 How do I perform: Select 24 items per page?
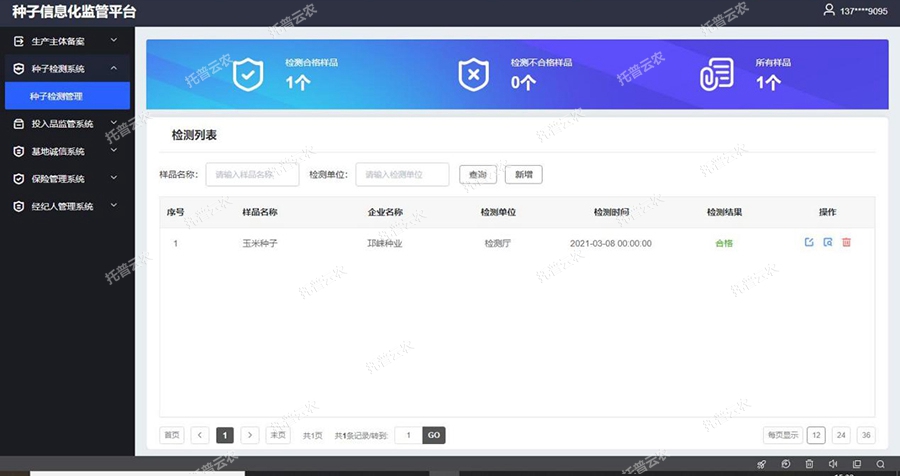tap(841, 435)
